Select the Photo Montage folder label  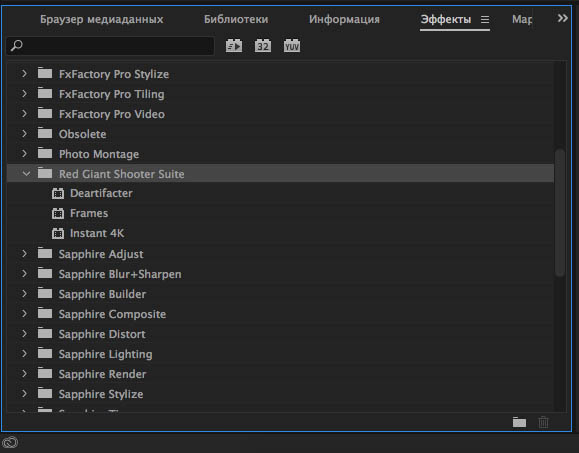99,154
